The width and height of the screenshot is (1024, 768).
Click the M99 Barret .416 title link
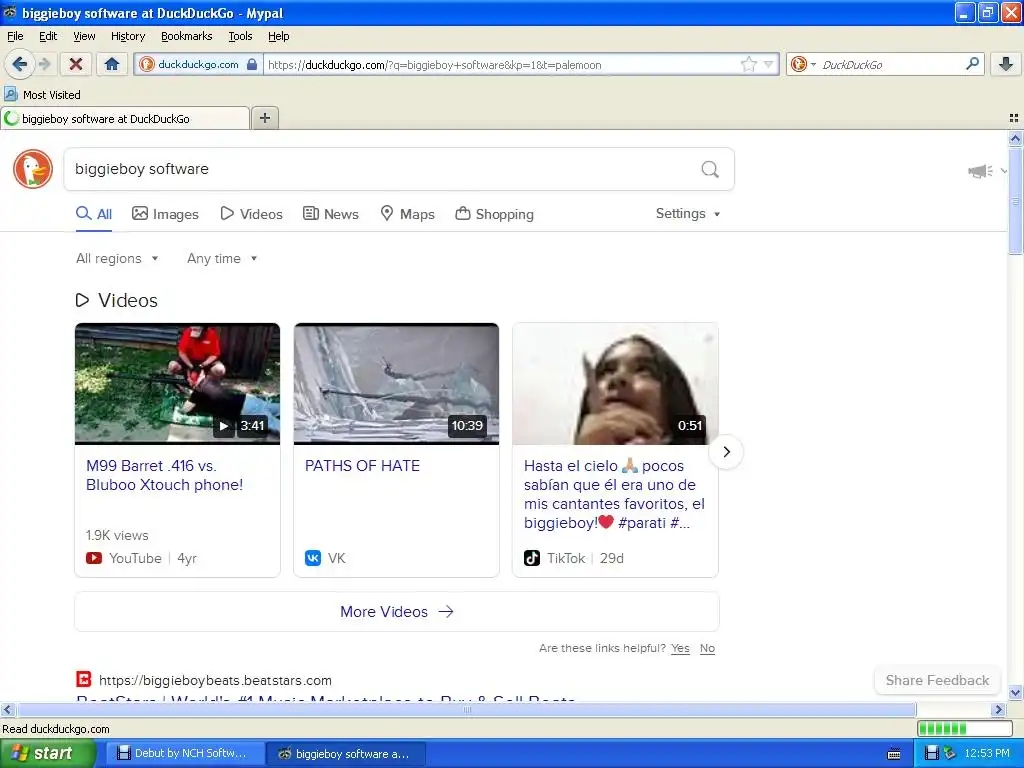pyautogui.click(x=165, y=475)
